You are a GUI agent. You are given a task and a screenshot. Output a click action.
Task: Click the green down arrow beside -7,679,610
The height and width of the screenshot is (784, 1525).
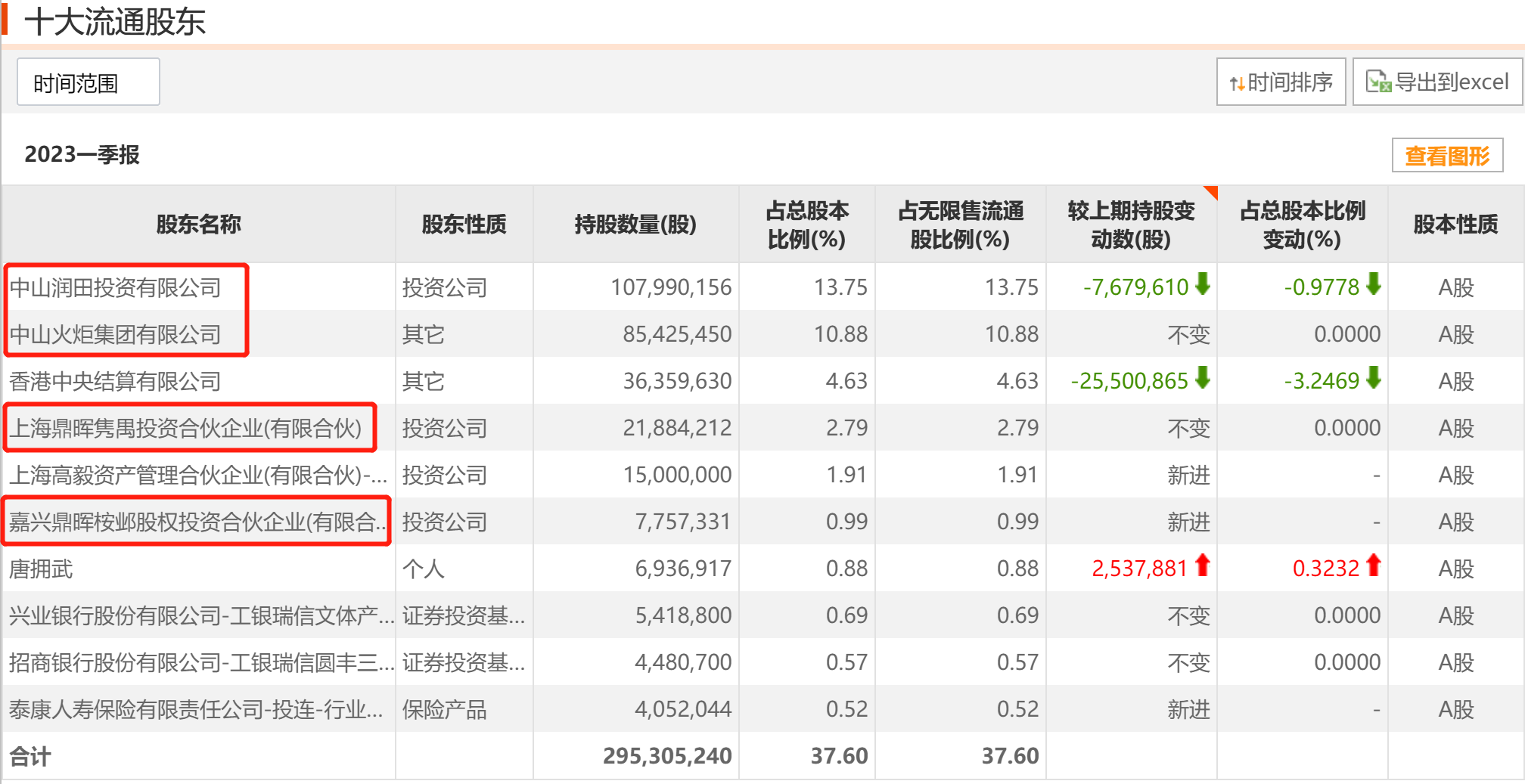(1202, 284)
